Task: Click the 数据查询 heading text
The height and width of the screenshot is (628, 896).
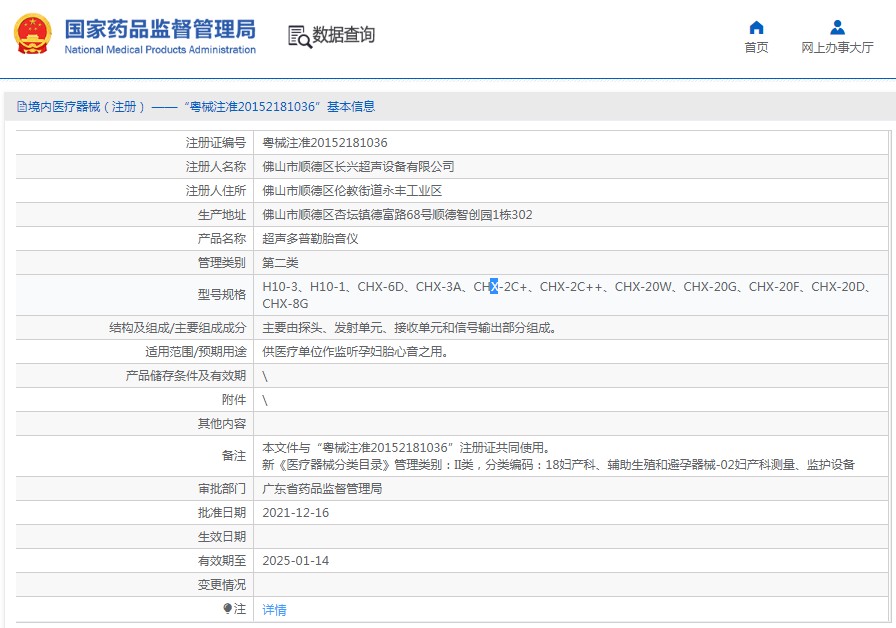Action: [343, 35]
